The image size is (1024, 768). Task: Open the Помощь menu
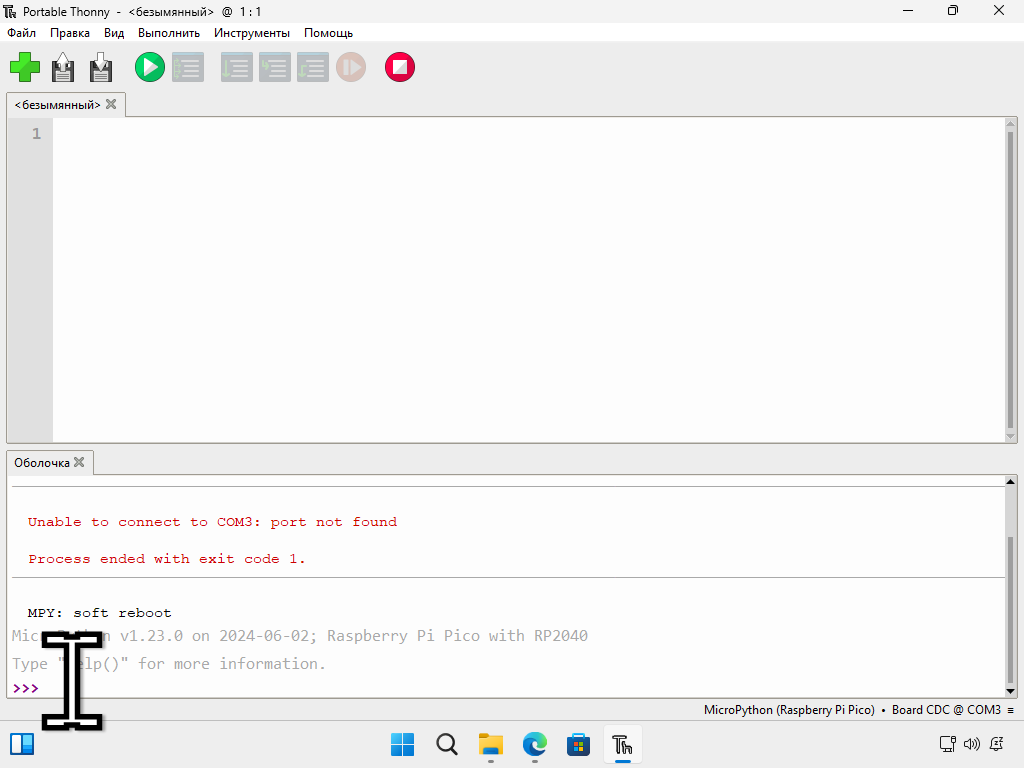pyautogui.click(x=328, y=33)
